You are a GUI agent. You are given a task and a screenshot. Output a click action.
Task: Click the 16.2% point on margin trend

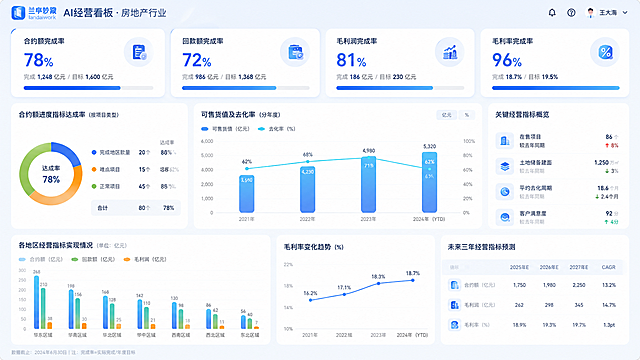[311, 300]
